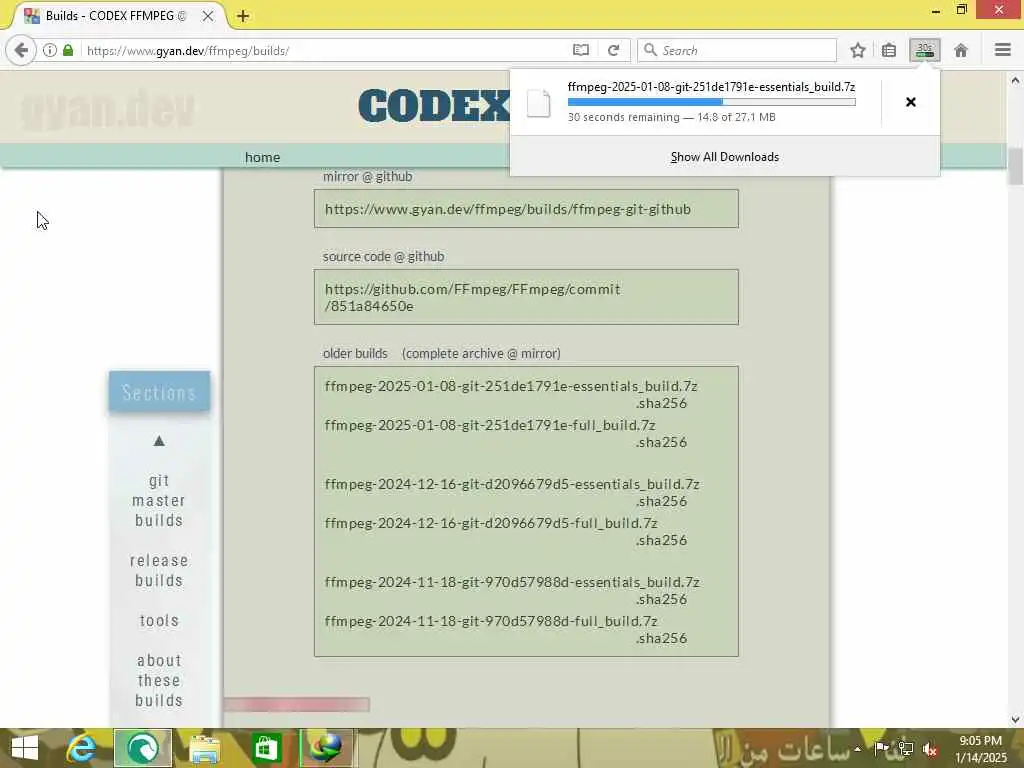Click scrollbar down arrow
The width and height of the screenshot is (1024, 768).
pos(1015,720)
